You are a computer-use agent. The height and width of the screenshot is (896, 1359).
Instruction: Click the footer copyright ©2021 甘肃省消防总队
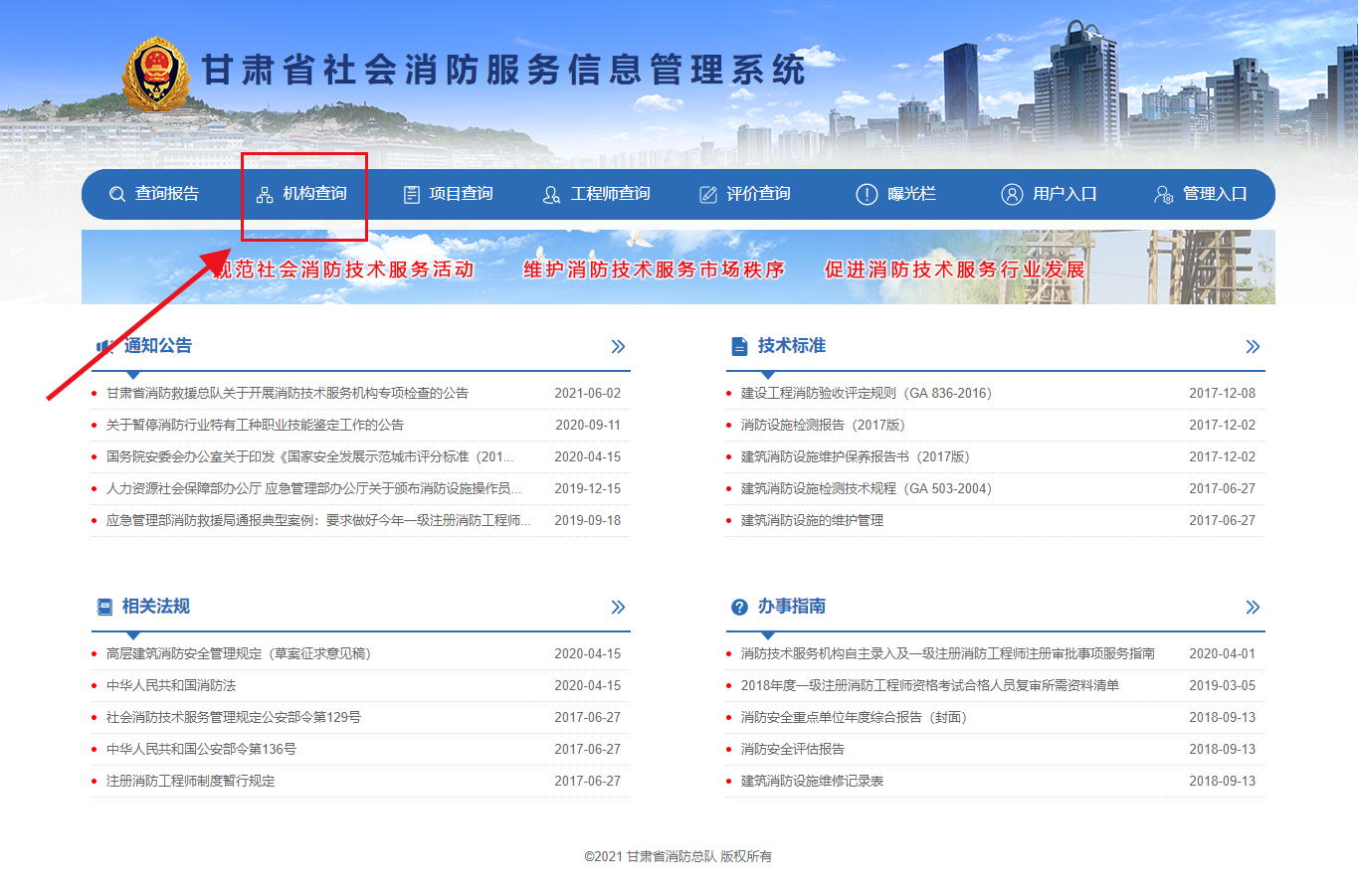[679, 856]
